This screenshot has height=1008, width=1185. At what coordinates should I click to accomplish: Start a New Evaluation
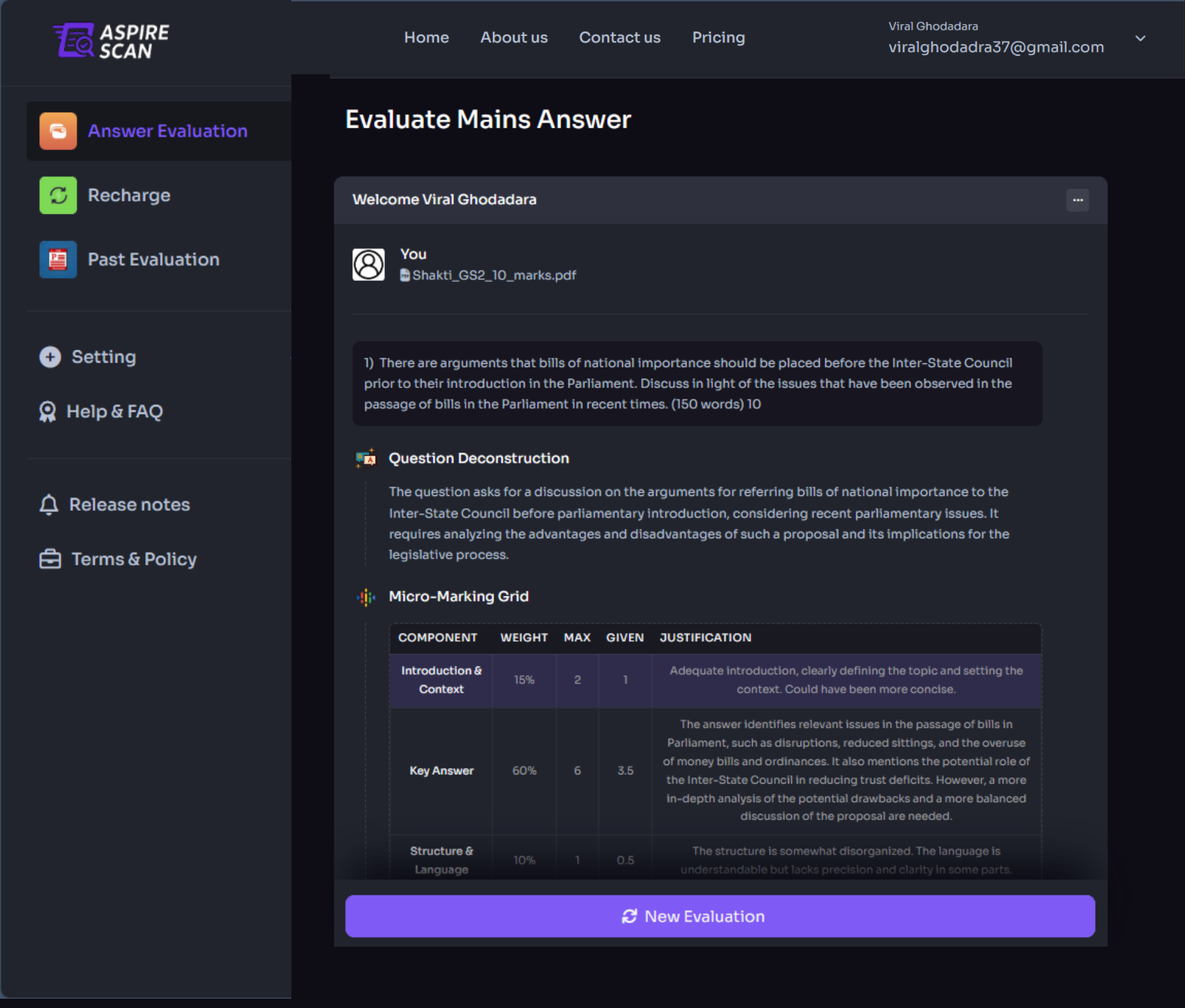point(719,916)
